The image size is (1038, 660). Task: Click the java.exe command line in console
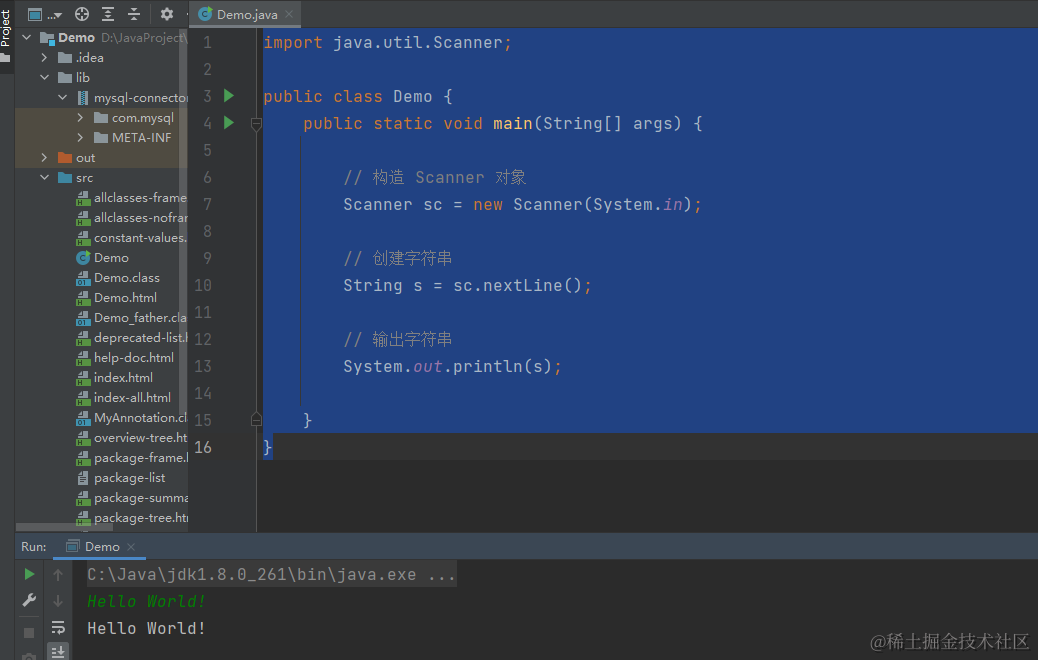coord(271,575)
